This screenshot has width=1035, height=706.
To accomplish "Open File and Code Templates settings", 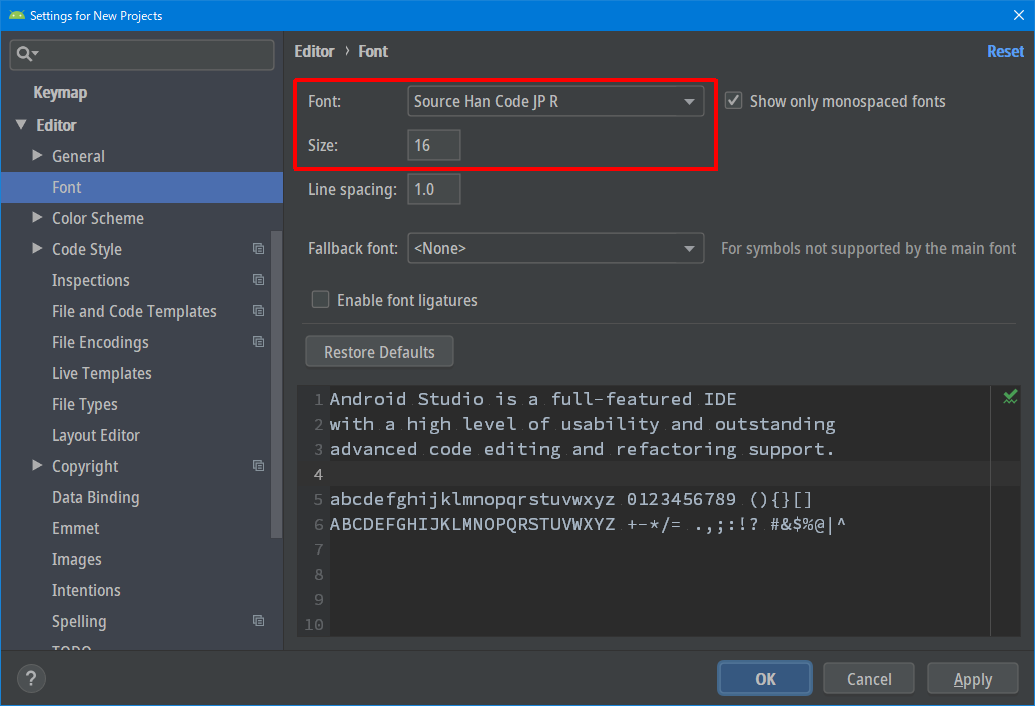I will (134, 311).
